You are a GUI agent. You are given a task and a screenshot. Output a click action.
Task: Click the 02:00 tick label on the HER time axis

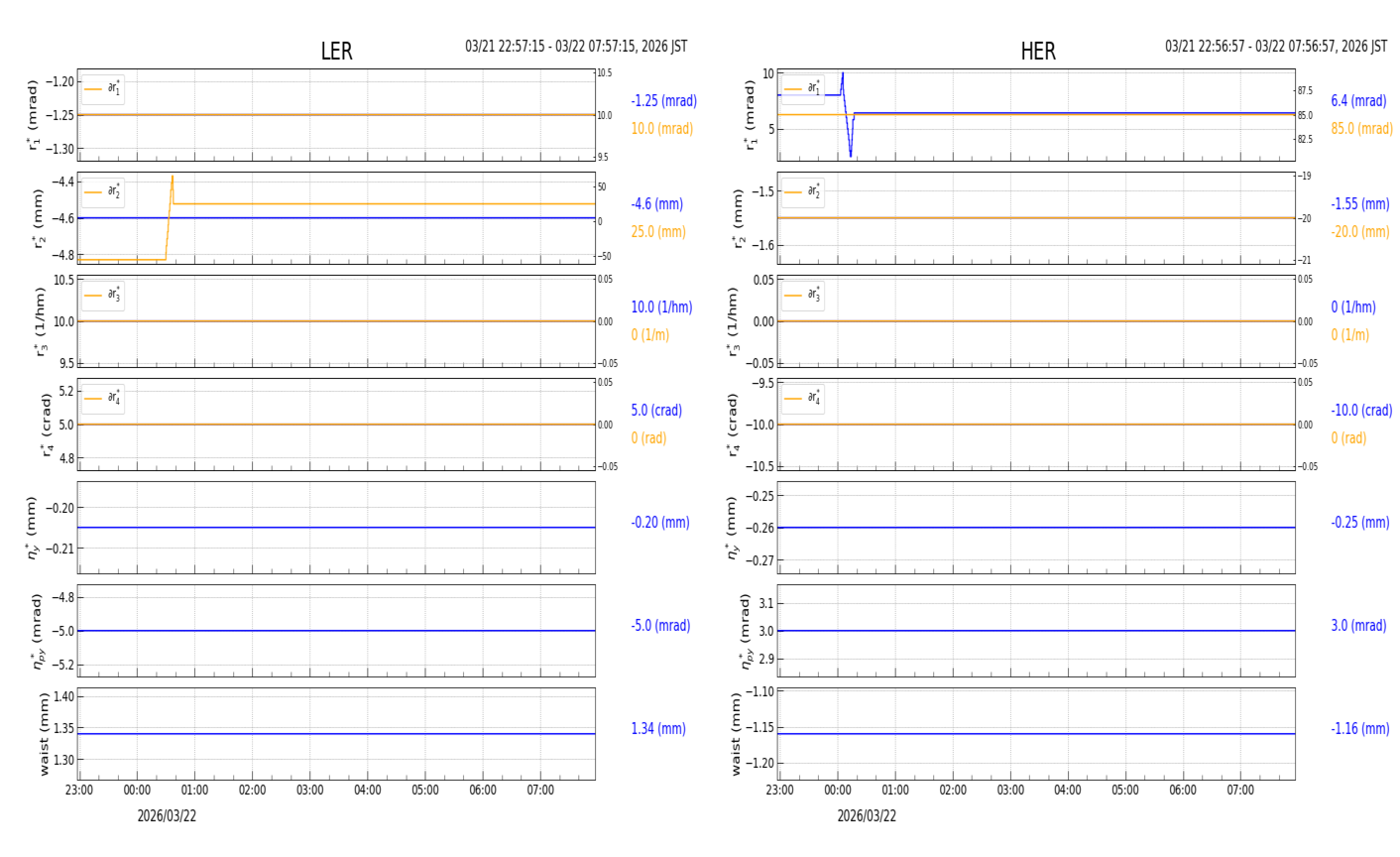(x=952, y=791)
